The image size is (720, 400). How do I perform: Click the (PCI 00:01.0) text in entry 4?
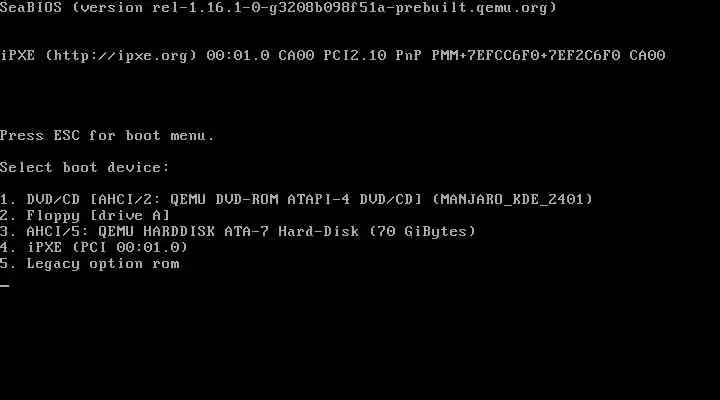pyautogui.click(x=129, y=247)
